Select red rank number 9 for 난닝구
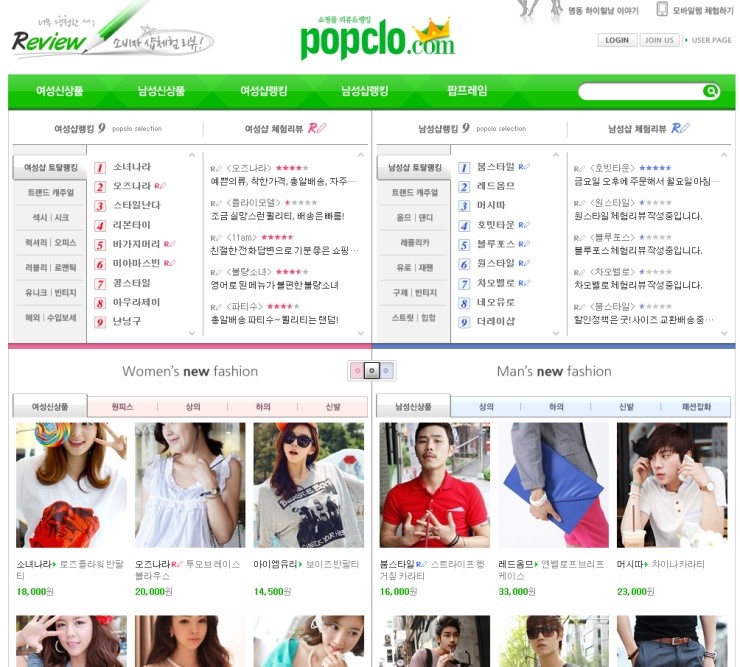The height and width of the screenshot is (667, 740). [x=100, y=322]
